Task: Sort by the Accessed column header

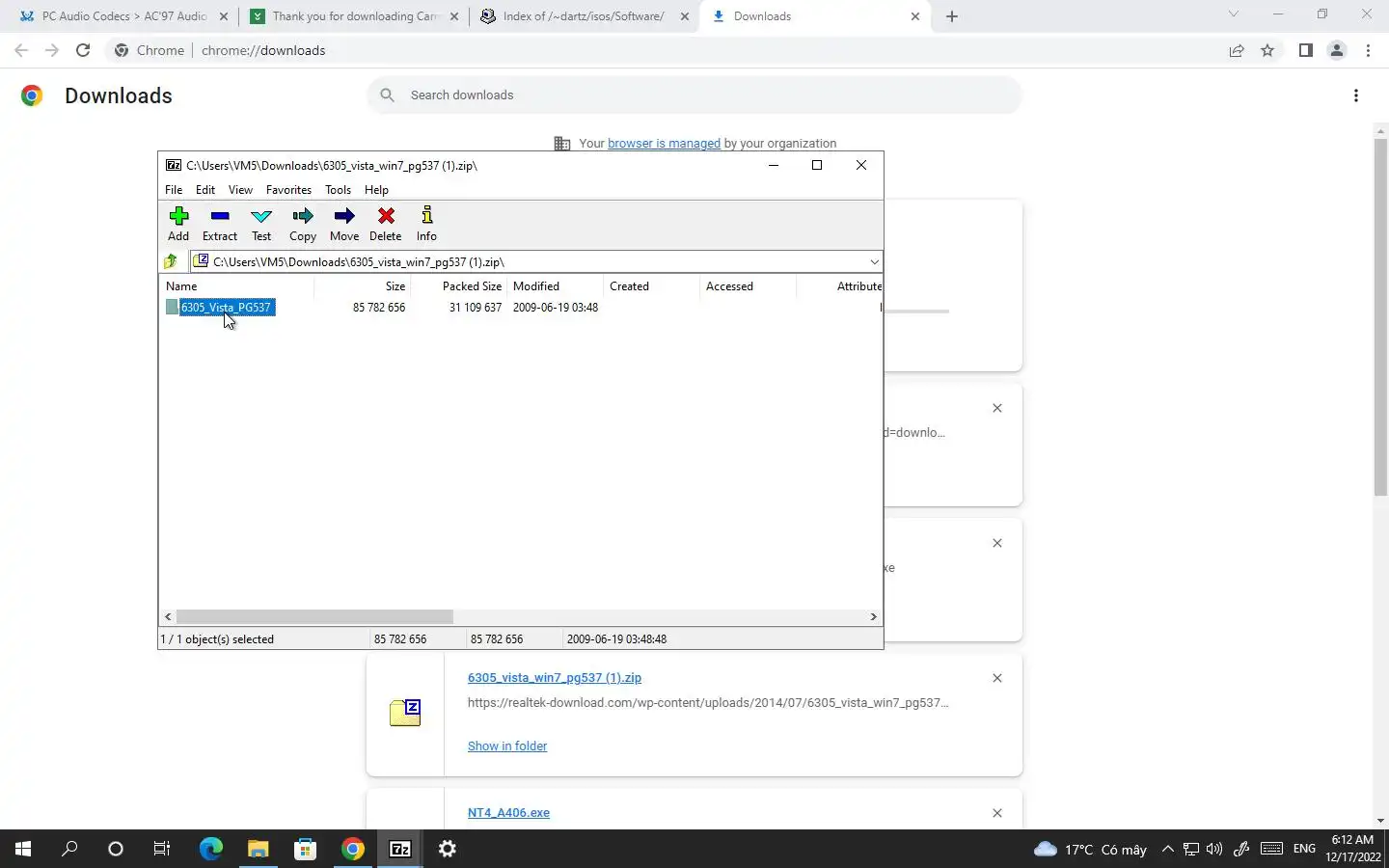Action: pos(749,286)
